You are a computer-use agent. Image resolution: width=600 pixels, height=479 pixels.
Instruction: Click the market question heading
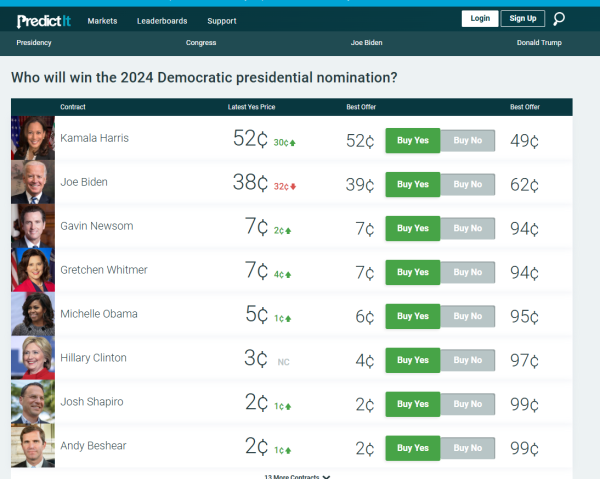pos(204,78)
